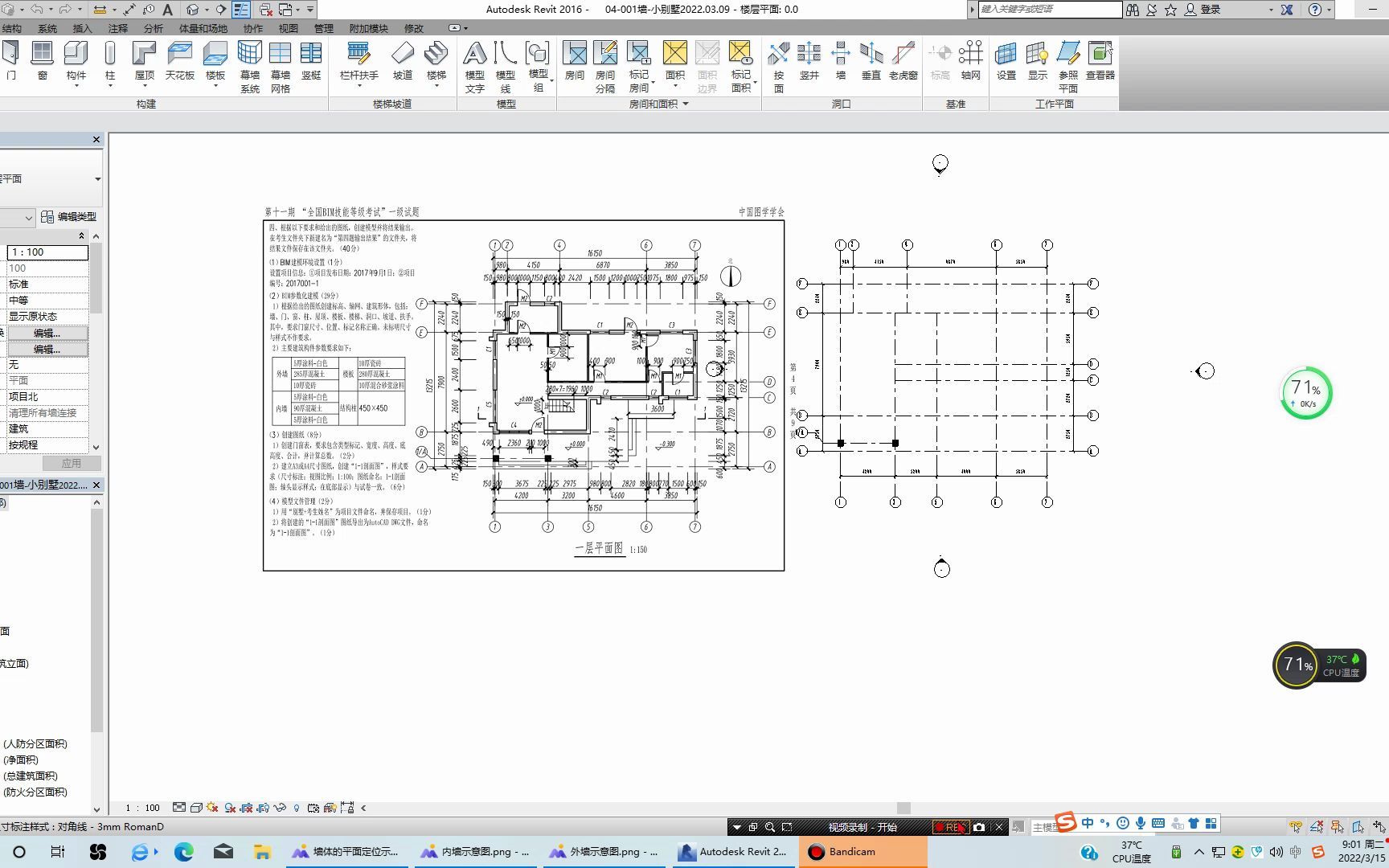Screen dimensions: 1389x868
Task: Expand the 楼板 dropdown arrow
Action: click(215, 85)
